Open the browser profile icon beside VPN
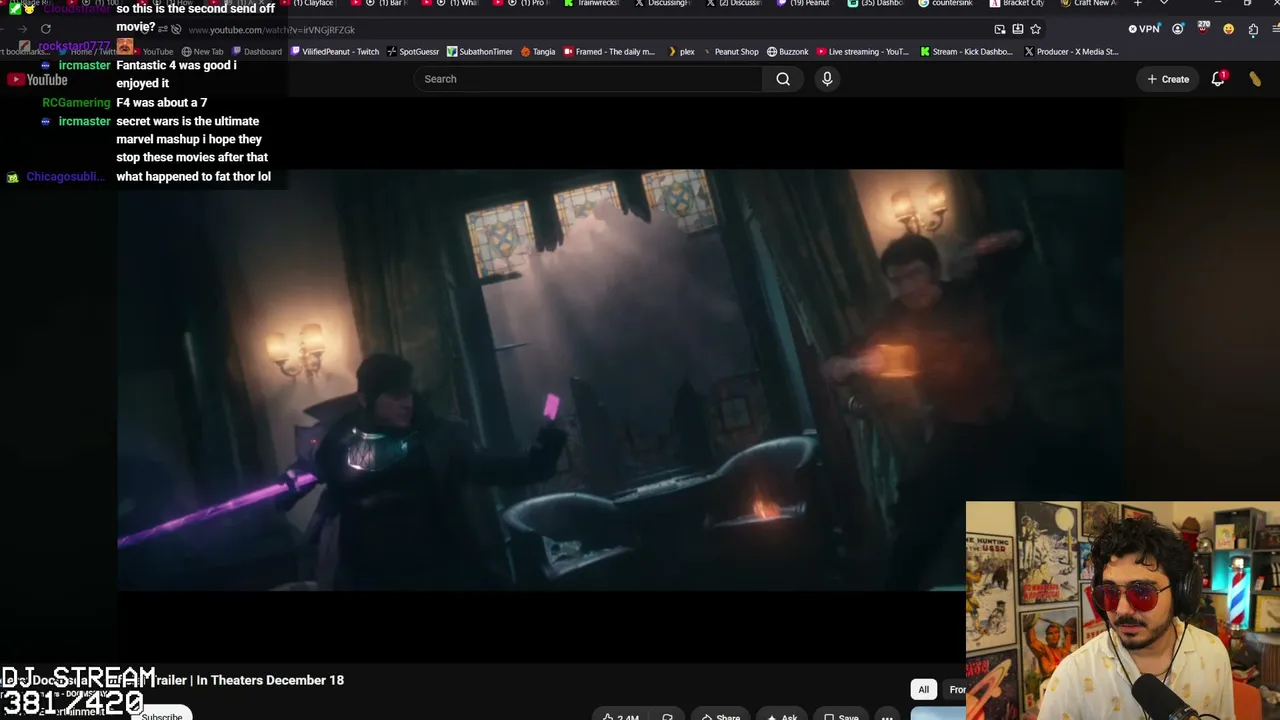Image resolution: width=1280 pixels, height=720 pixels. tap(1178, 29)
